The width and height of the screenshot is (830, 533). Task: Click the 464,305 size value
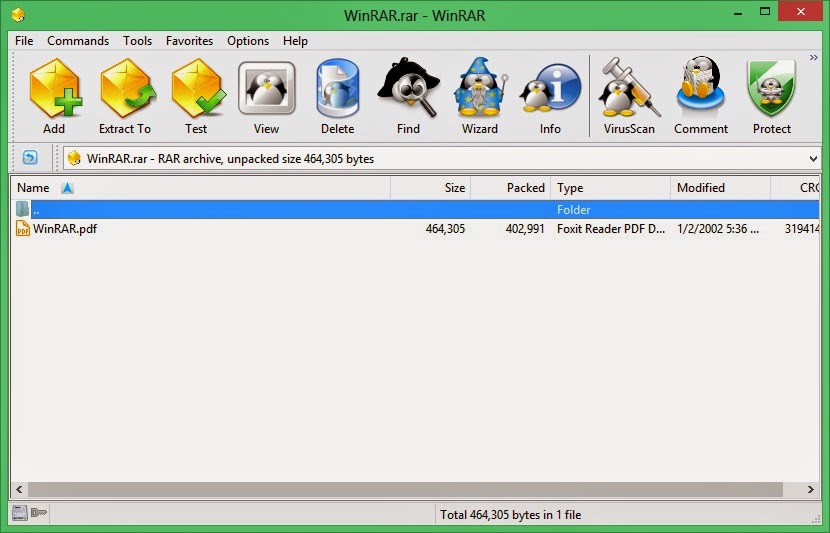445,229
